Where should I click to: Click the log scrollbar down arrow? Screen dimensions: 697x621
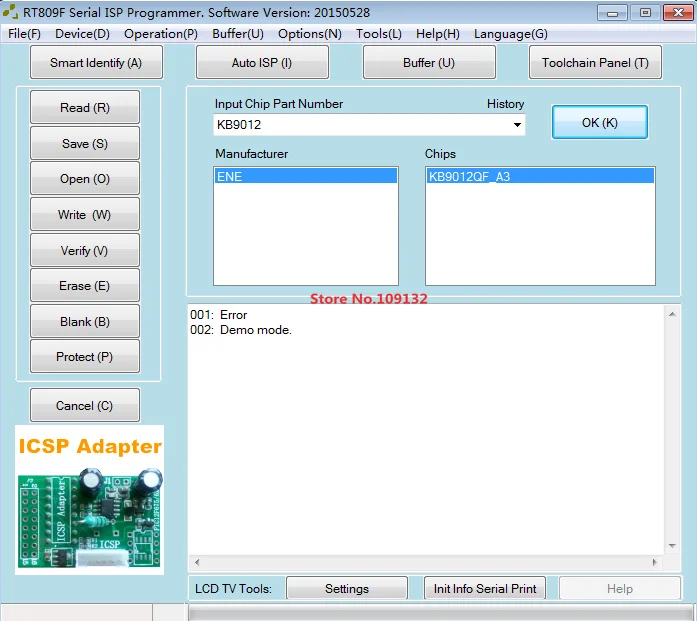pyautogui.click(x=672, y=546)
